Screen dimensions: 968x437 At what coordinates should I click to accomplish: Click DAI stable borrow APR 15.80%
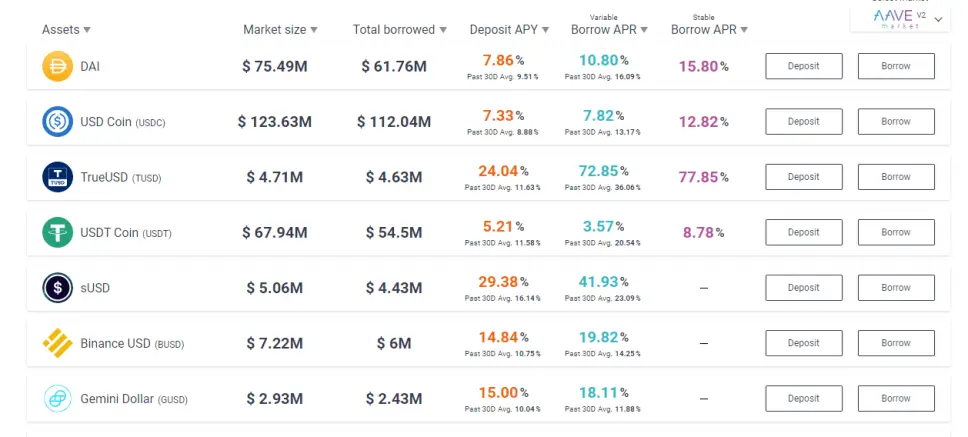704,66
